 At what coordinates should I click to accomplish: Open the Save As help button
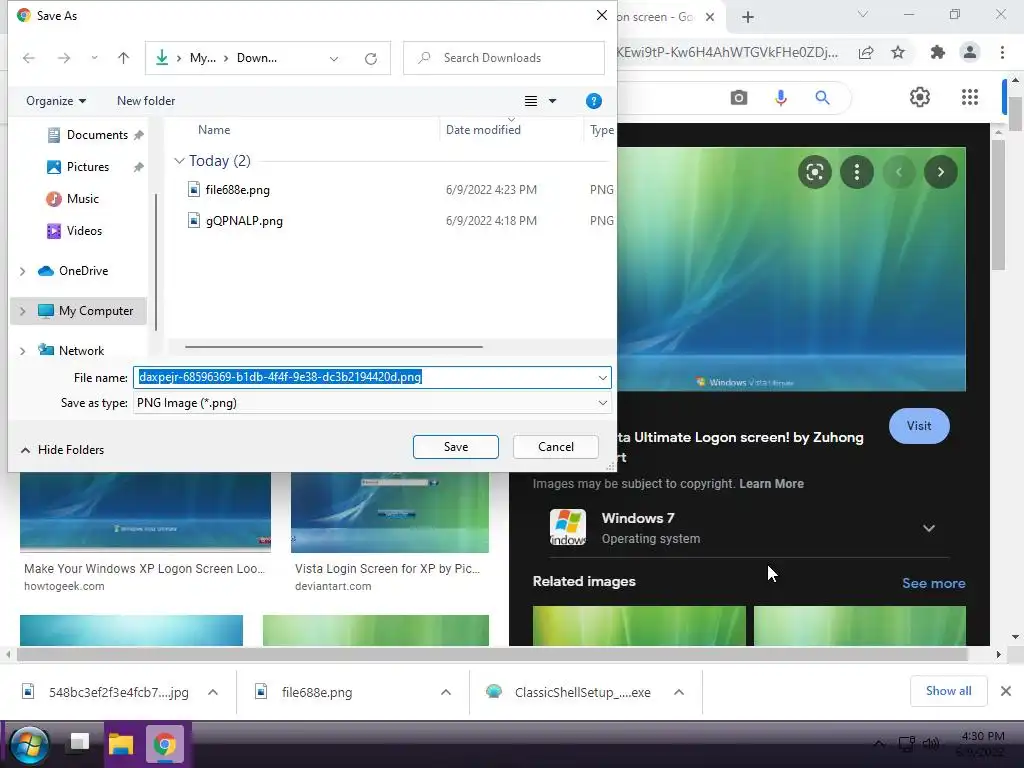[594, 101]
